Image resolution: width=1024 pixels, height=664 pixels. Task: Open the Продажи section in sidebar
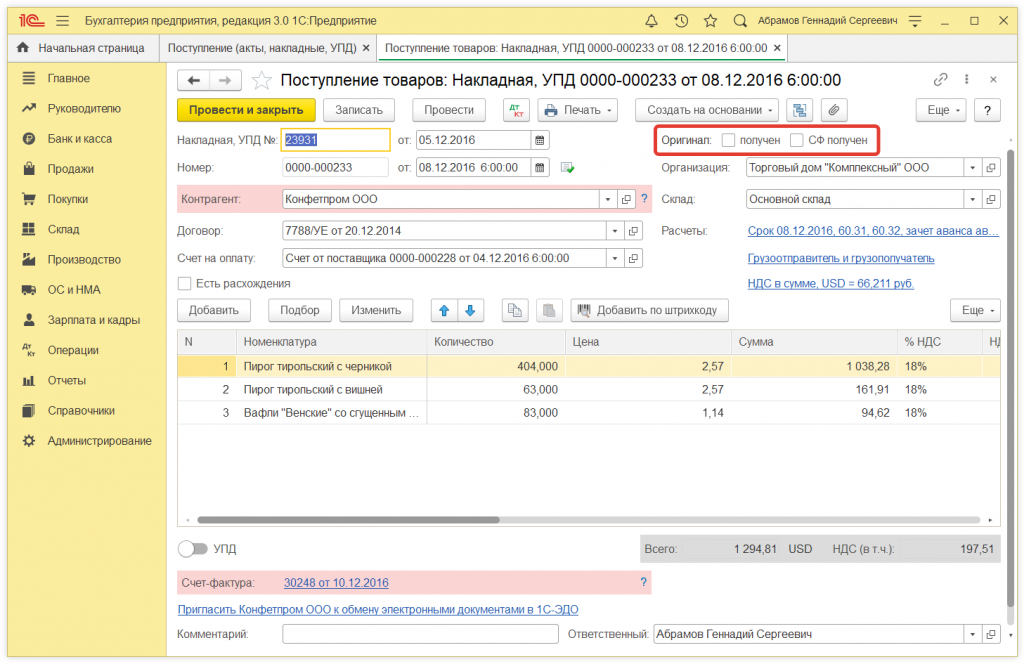[x=70, y=169]
